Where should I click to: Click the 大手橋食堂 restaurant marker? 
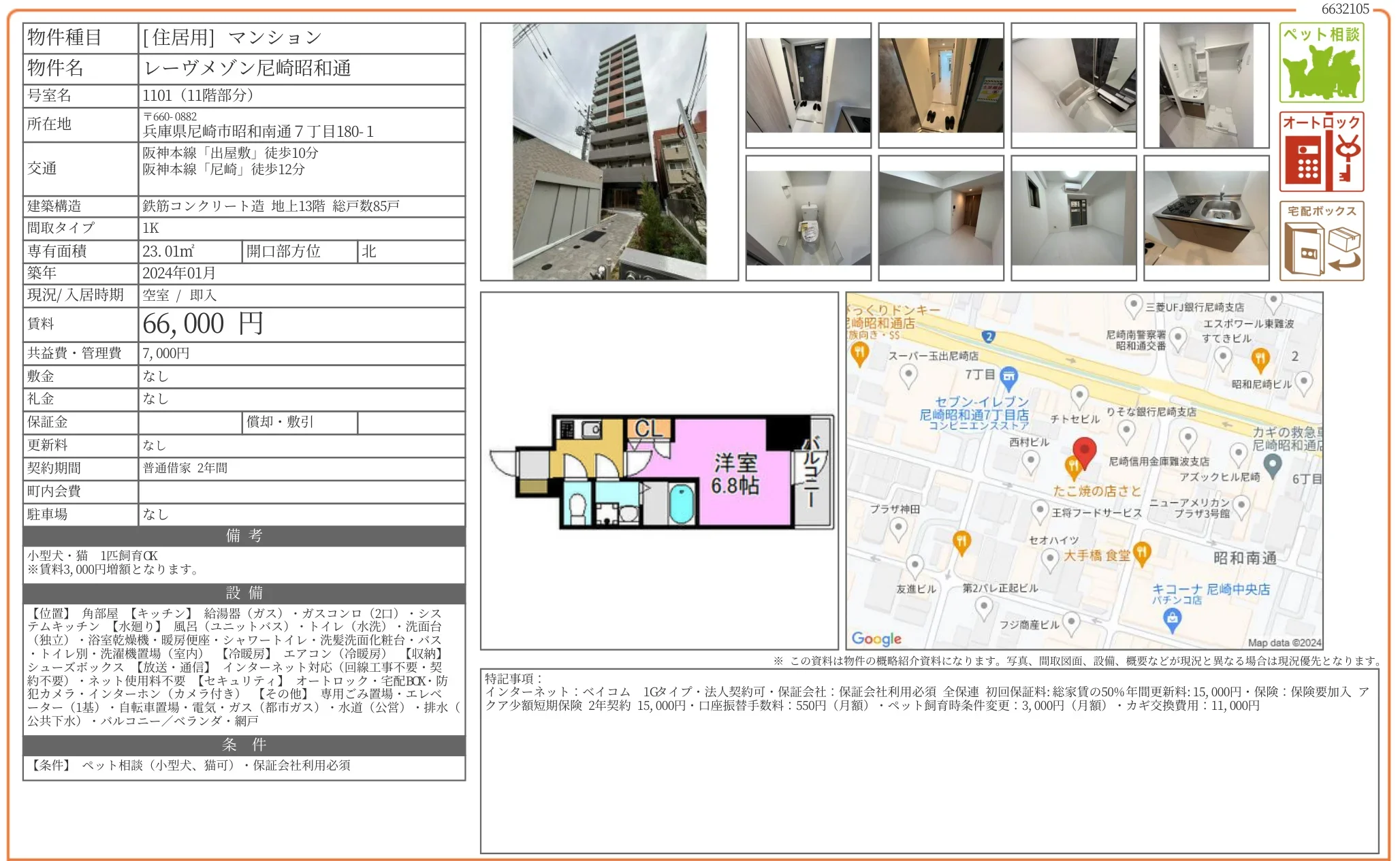1142,553
